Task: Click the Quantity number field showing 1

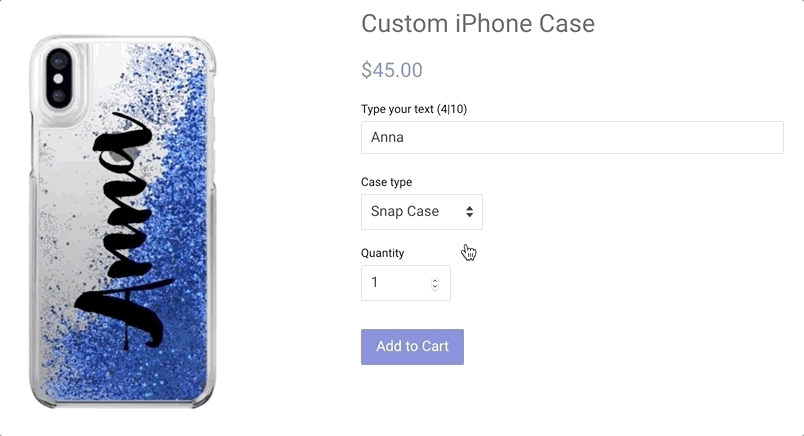Action: click(406, 283)
